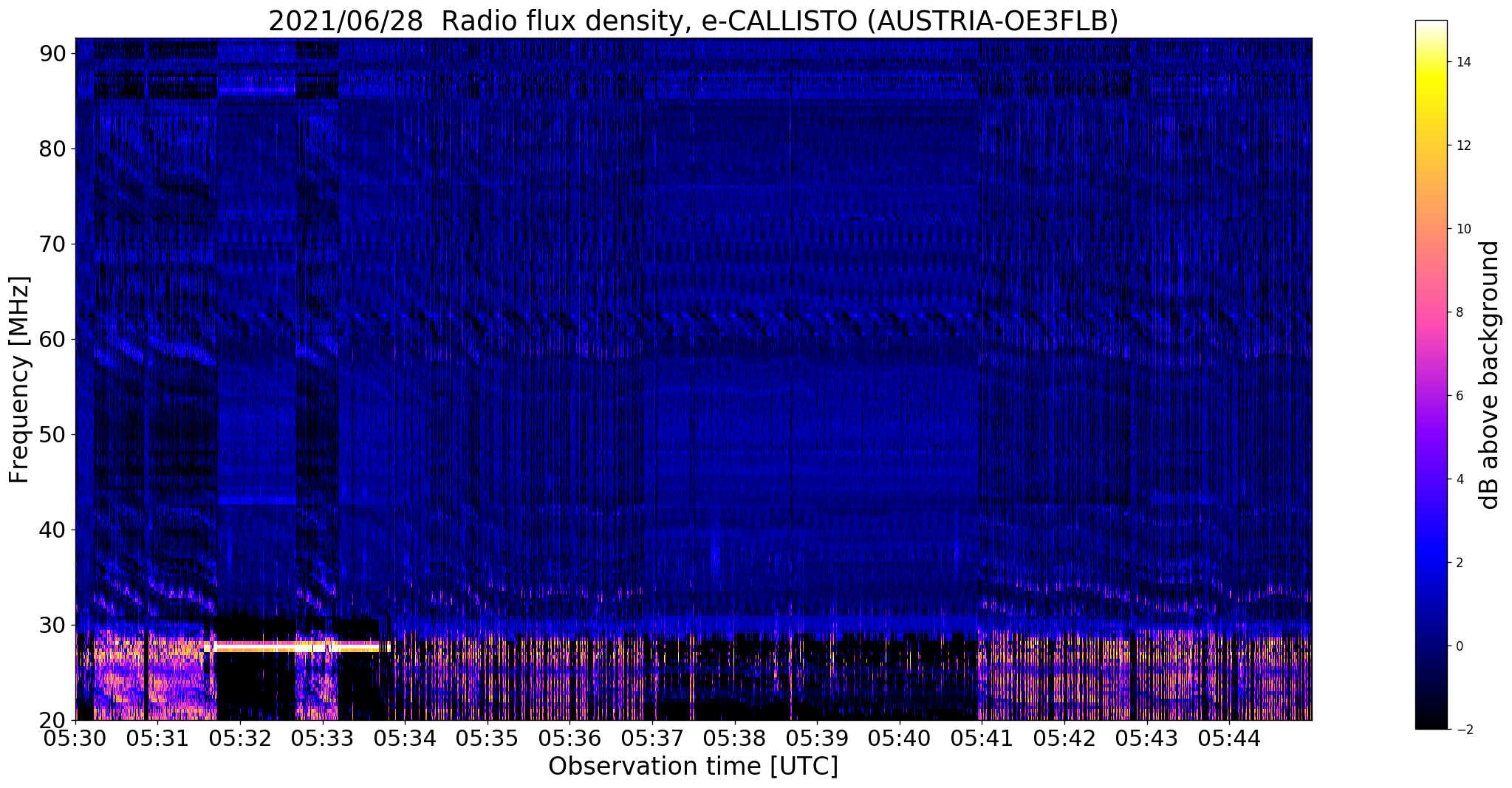The image size is (1512, 788).
Task: Click the color scale bar
Action: 1431,374
